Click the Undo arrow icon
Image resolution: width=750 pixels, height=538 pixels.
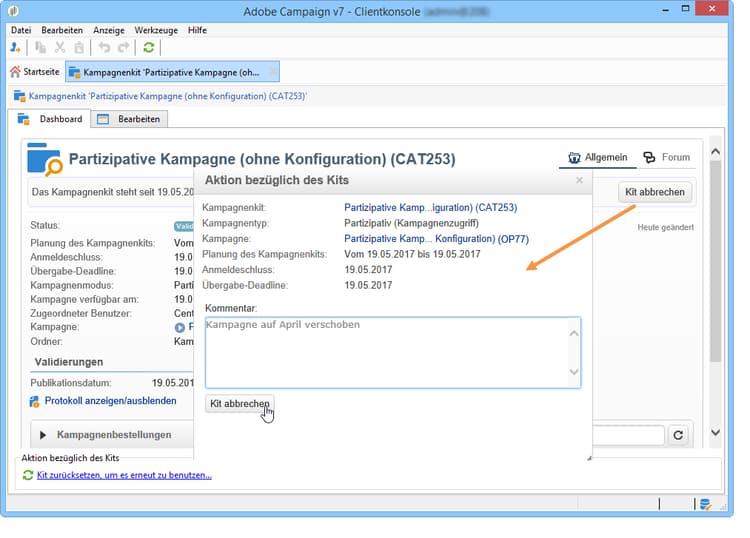104,47
